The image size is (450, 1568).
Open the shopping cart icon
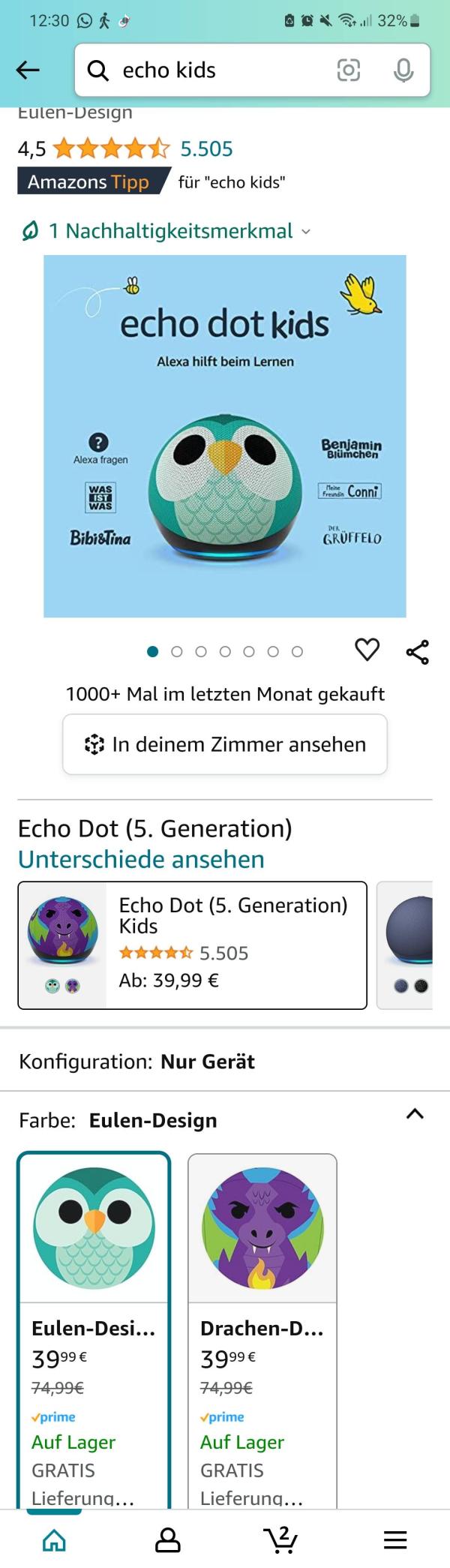(x=281, y=1539)
